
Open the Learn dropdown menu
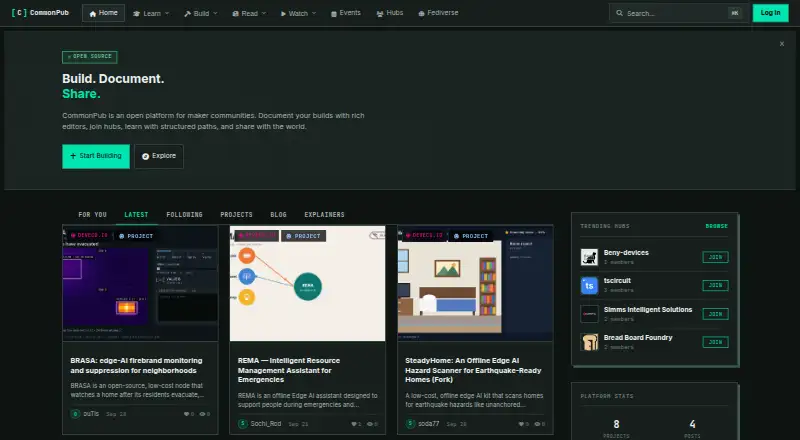click(151, 13)
